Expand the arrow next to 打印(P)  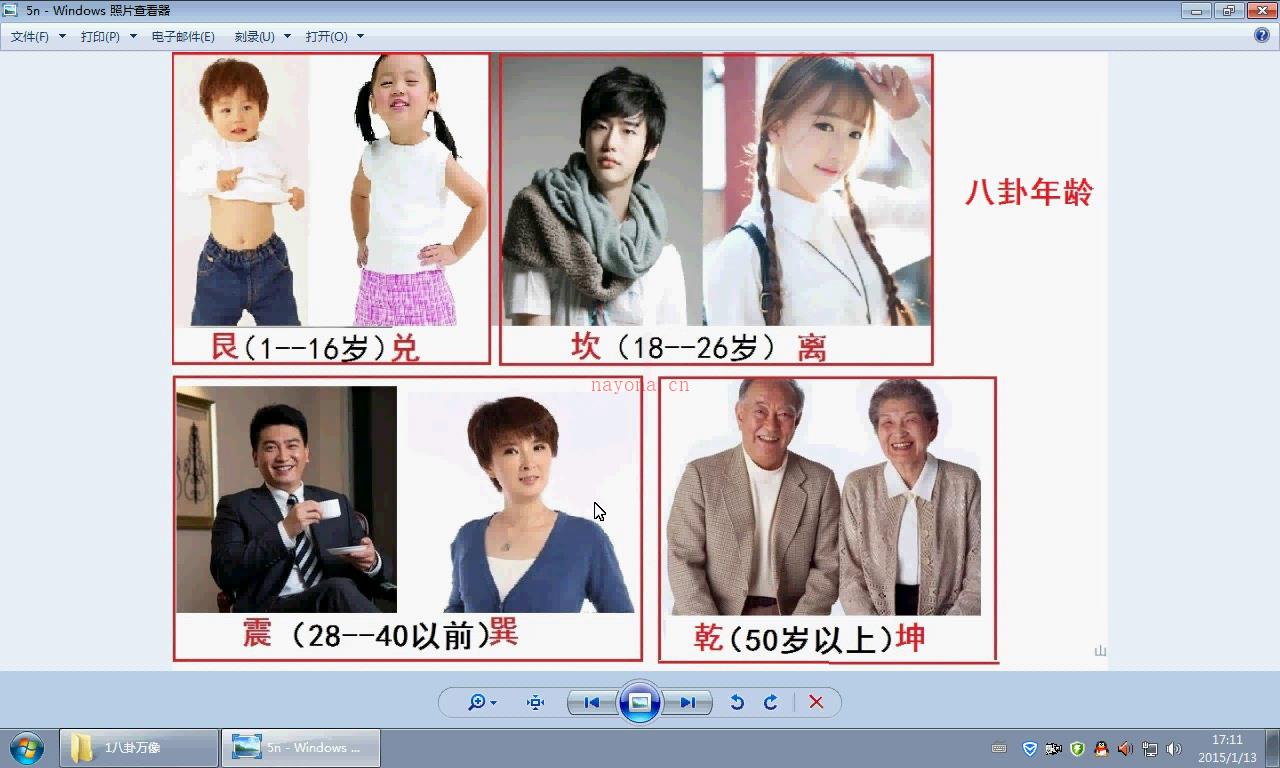[x=133, y=36]
